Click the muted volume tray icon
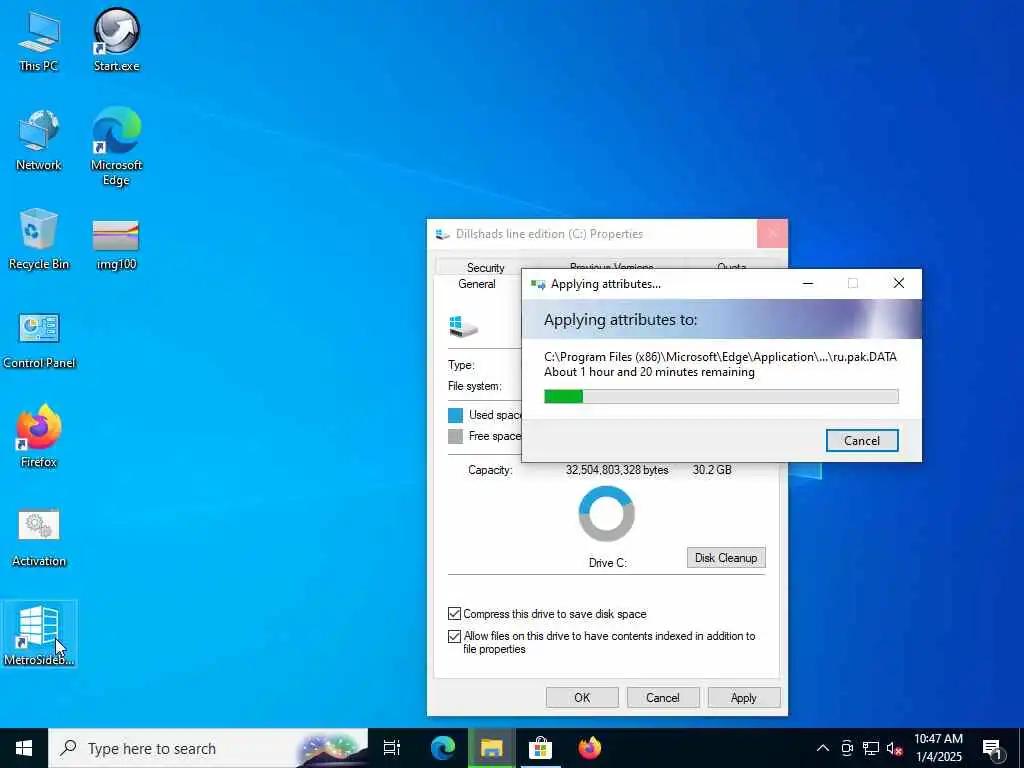This screenshot has width=1024, height=768. pyautogui.click(x=895, y=748)
